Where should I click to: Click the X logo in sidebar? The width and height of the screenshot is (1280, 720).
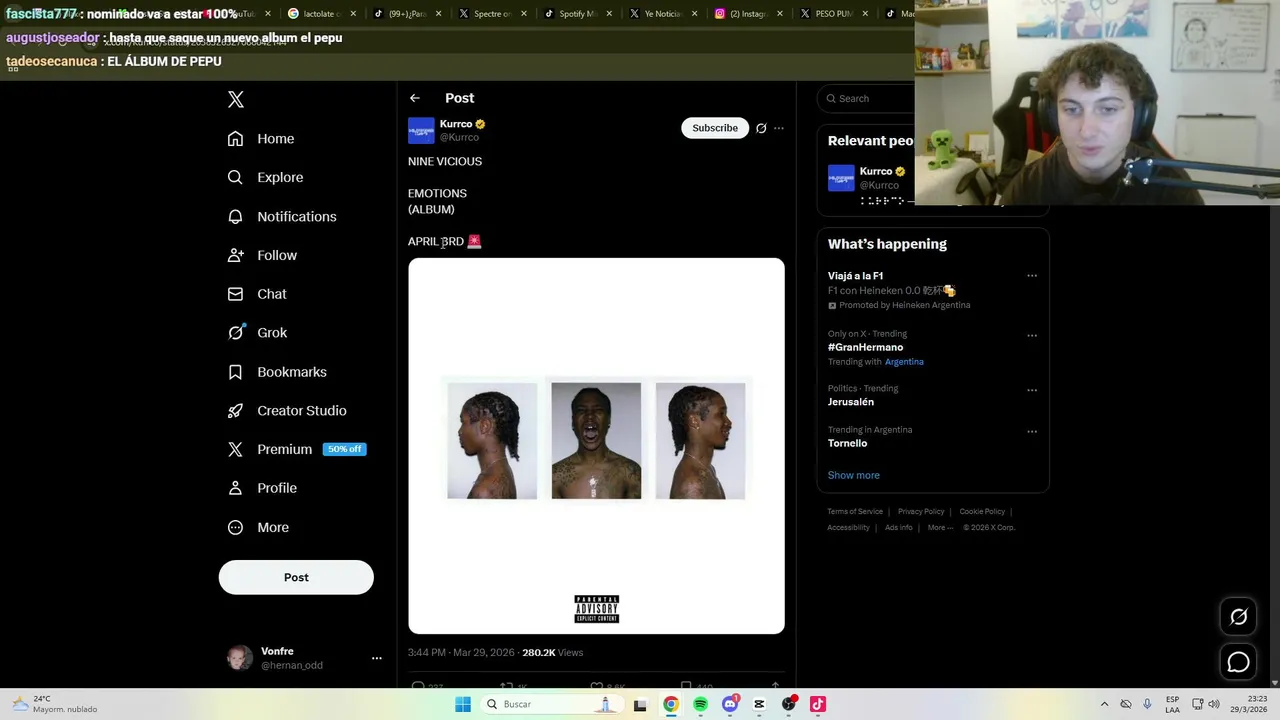(x=236, y=99)
